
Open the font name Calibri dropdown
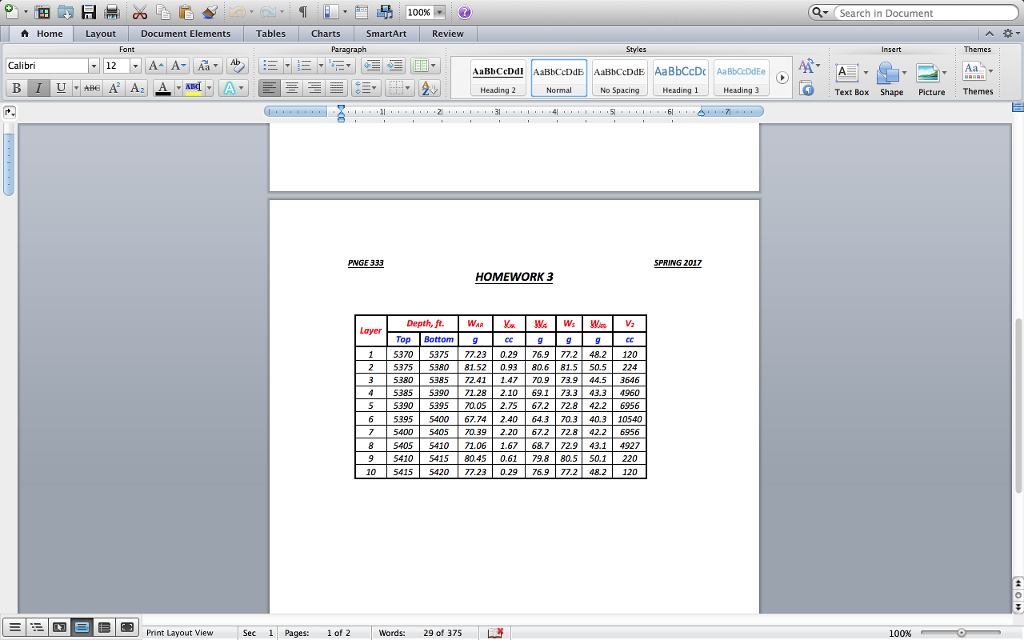coord(94,66)
